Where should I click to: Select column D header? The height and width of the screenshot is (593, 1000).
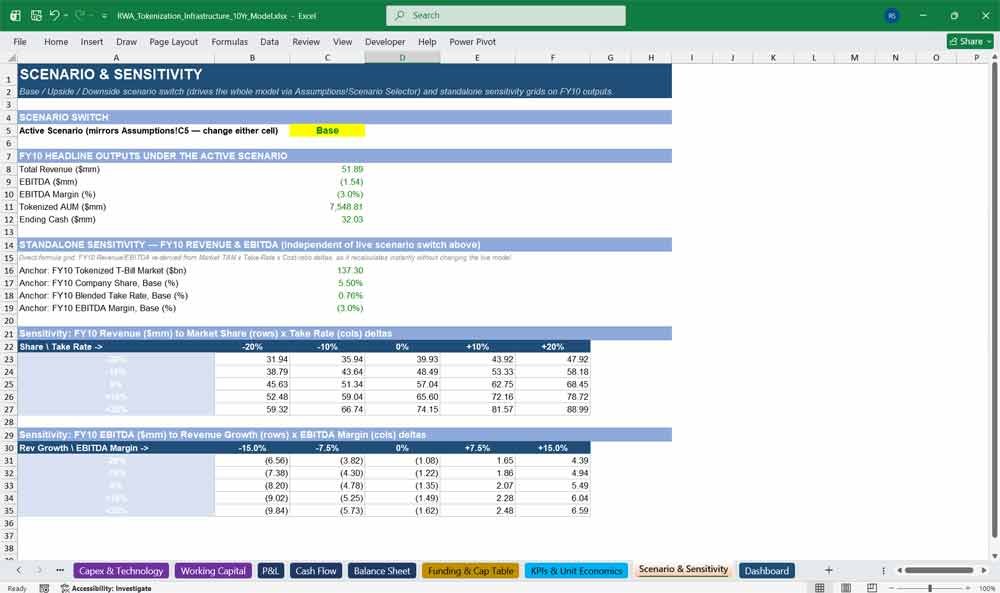[402, 57]
